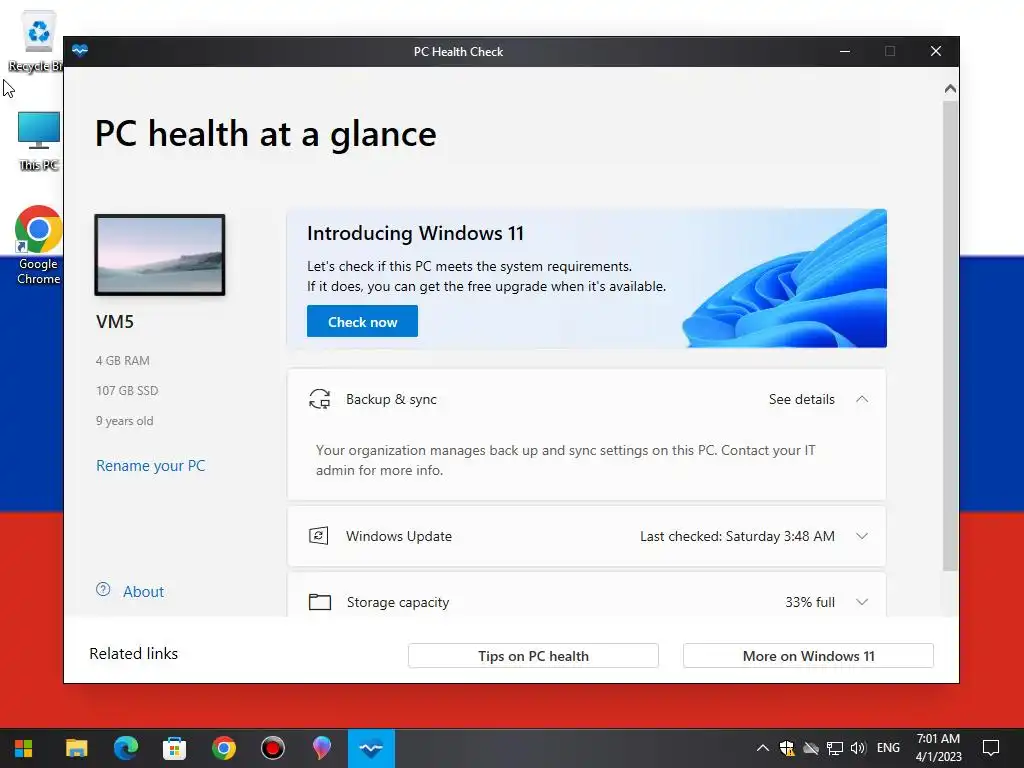Click the PC thumbnail image above VM5
1024x768 pixels.
pyautogui.click(x=160, y=255)
